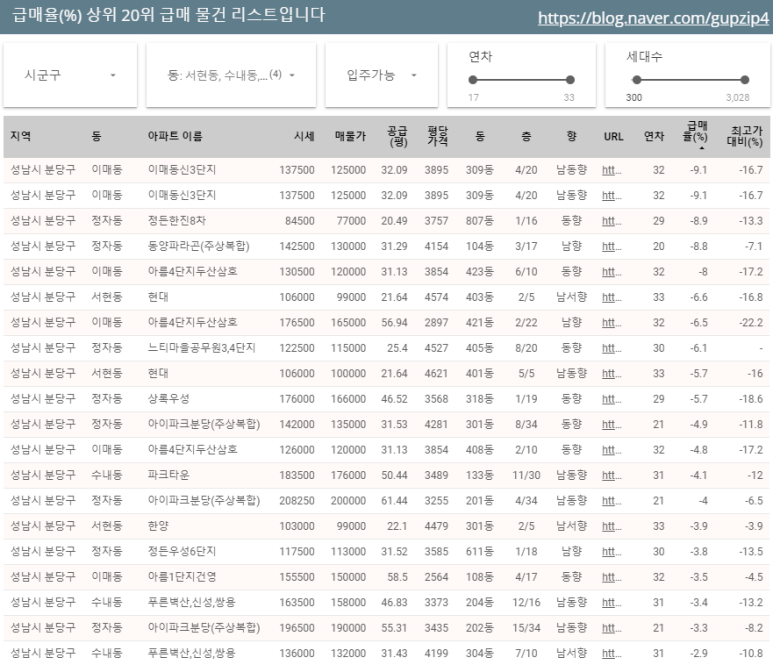Sort by 시세 column header
Viewport: 773px width, 665px height.
pos(304,137)
